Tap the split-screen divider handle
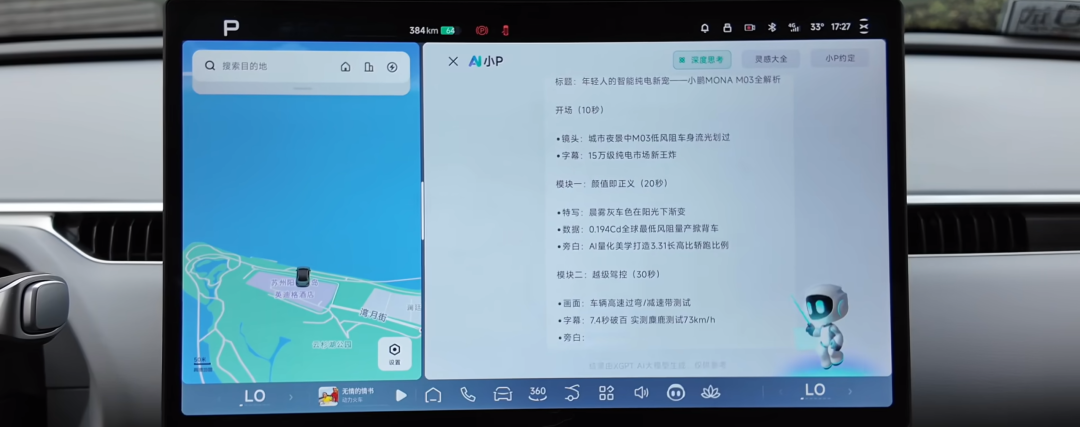 pyautogui.click(x=422, y=210)
